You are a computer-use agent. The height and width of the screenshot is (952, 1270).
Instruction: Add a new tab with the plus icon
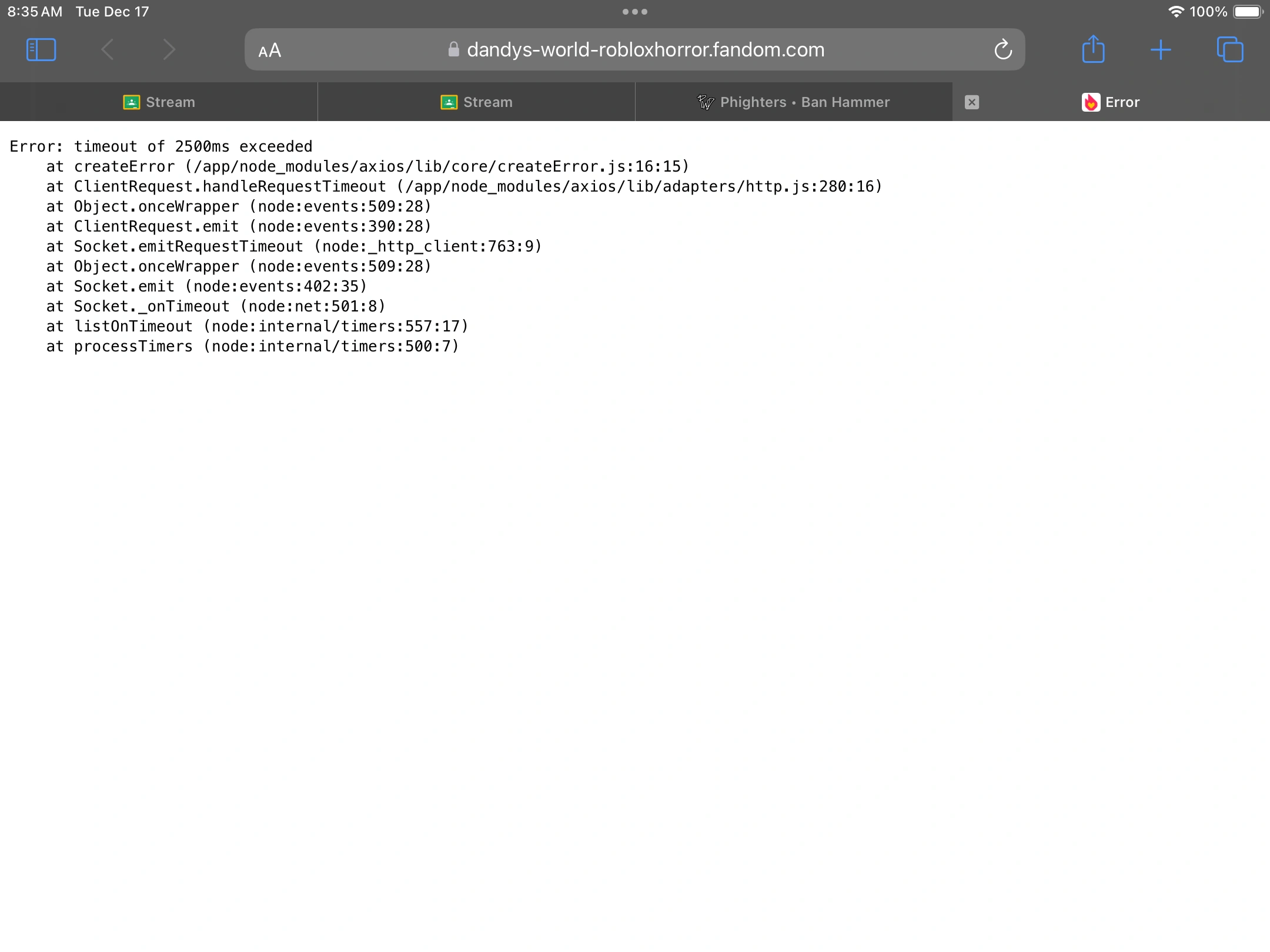coord(1161,50)
